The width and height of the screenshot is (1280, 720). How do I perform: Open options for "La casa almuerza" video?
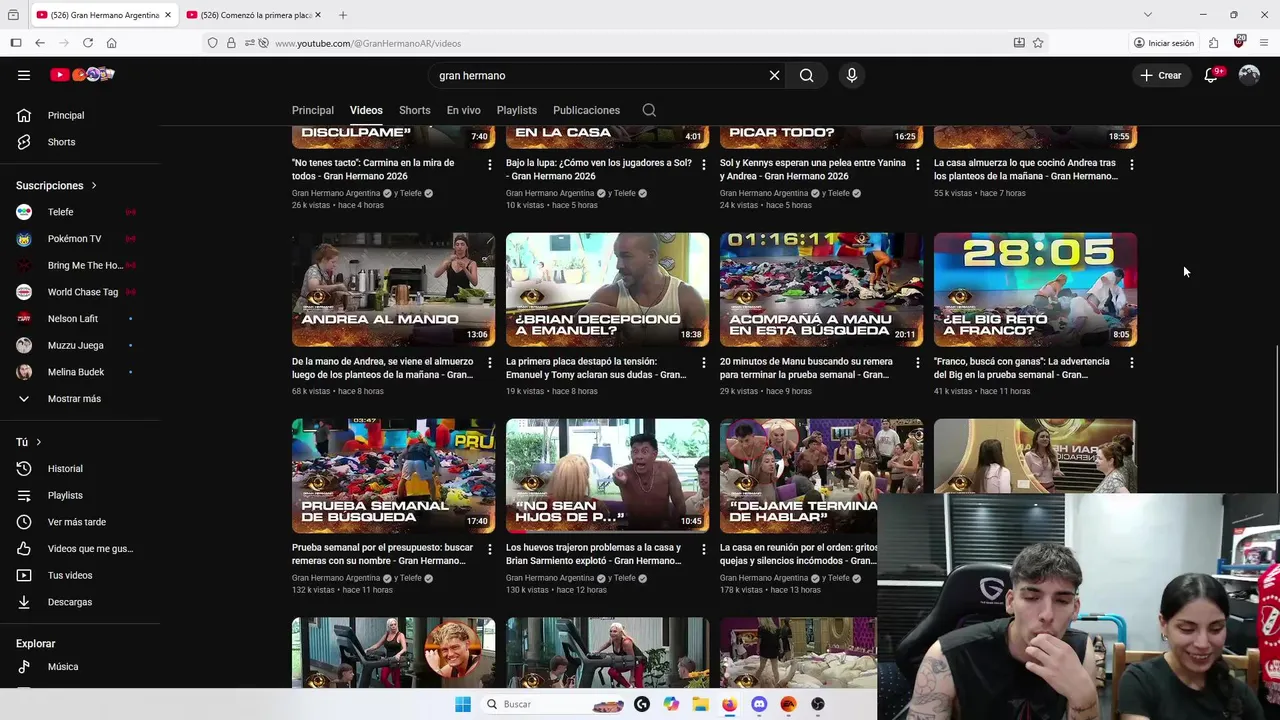pos(1131,164)
